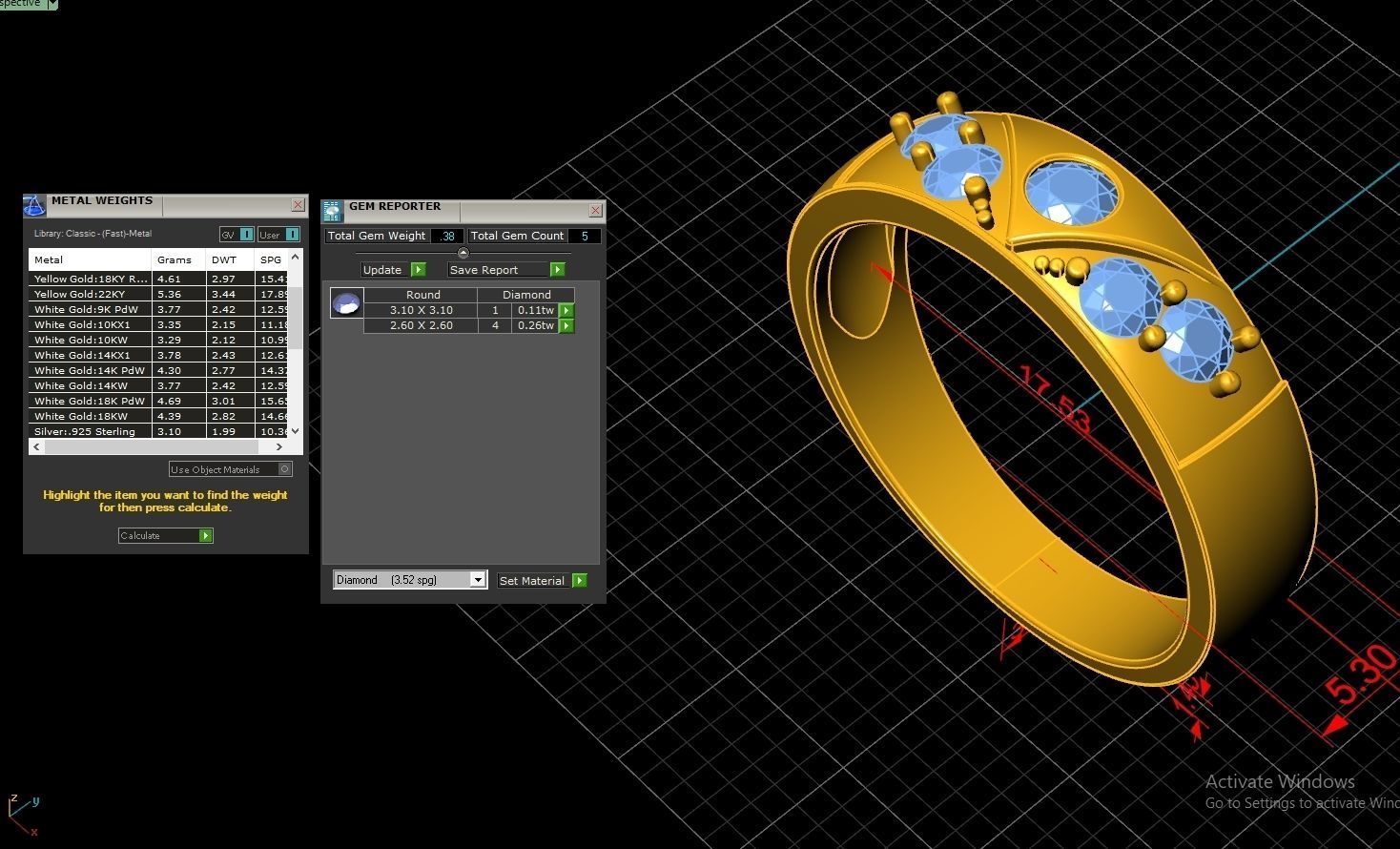
Task: Select the DWT column header
Action: (x=230, y=259)
